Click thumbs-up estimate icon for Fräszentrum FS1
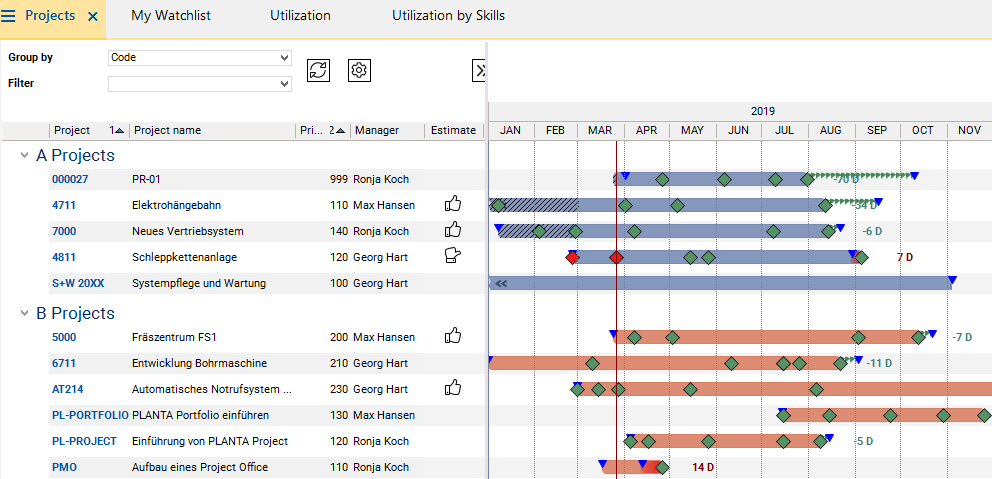 coord(453,336)
